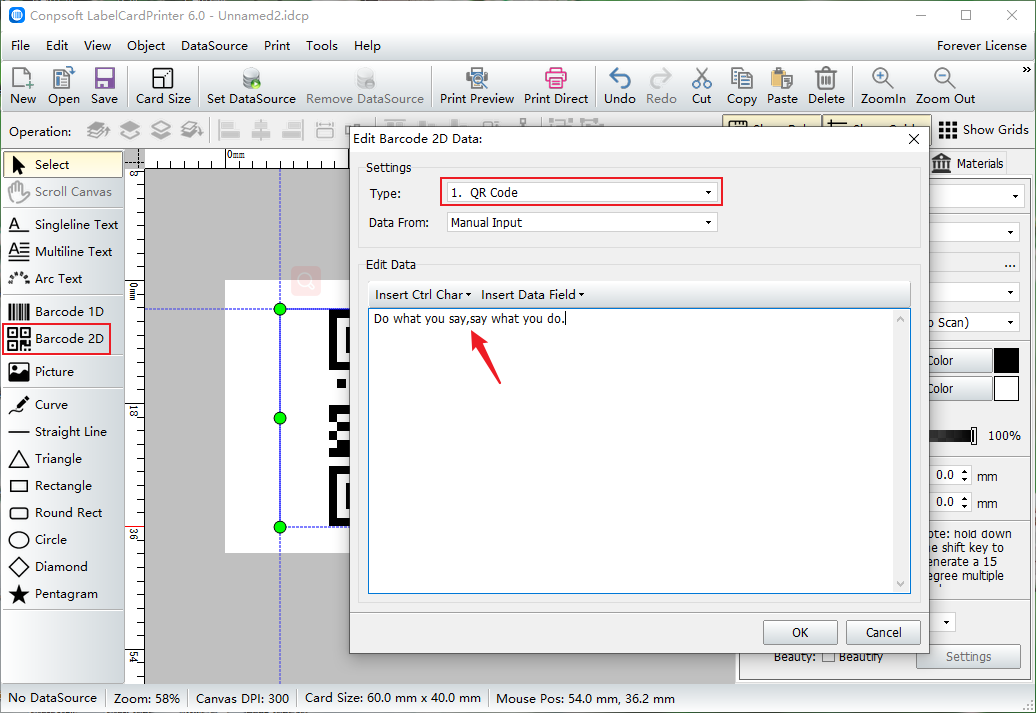
Task: Click the white color swatch
Action: coord(1006,389)
